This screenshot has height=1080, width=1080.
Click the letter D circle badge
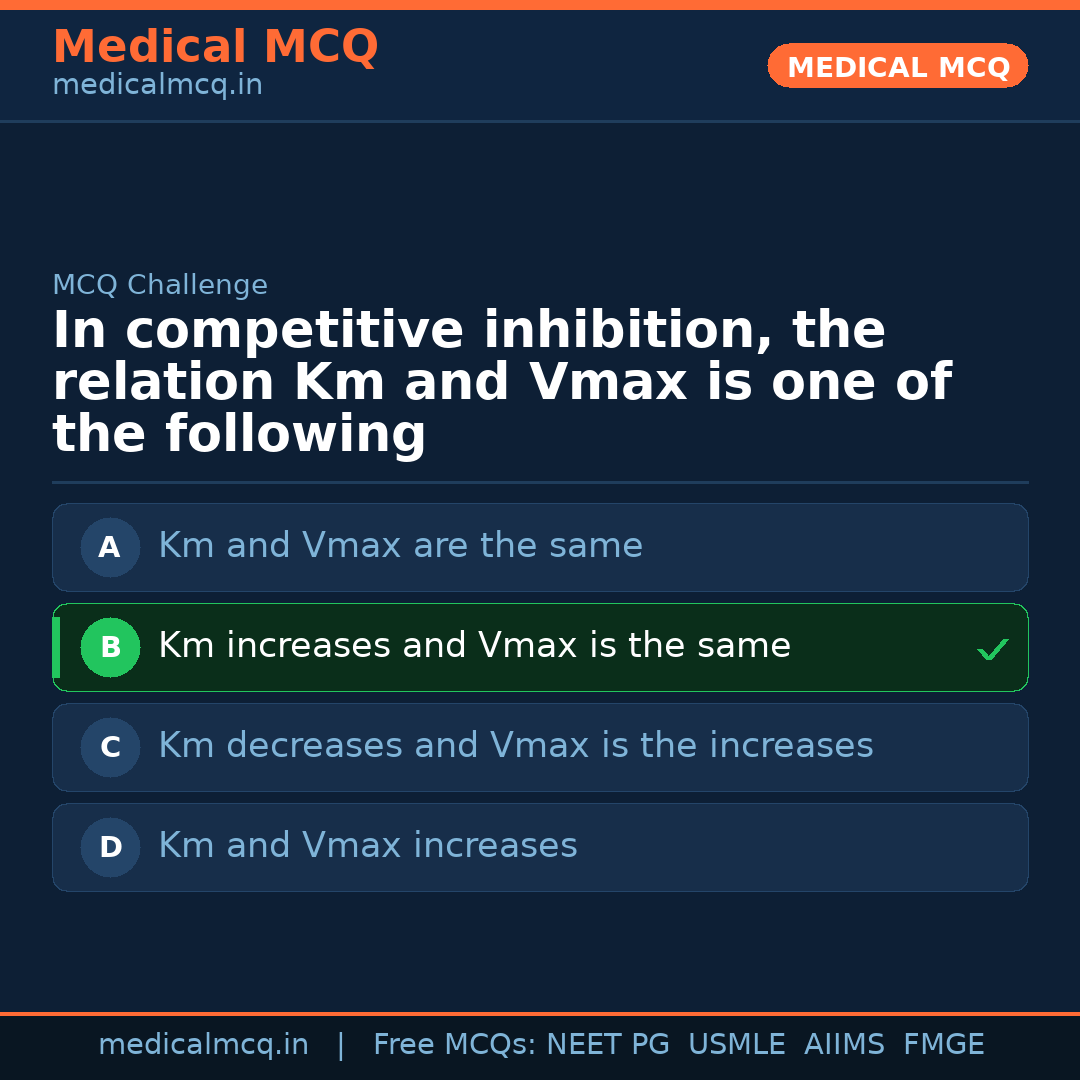point(110,847)
